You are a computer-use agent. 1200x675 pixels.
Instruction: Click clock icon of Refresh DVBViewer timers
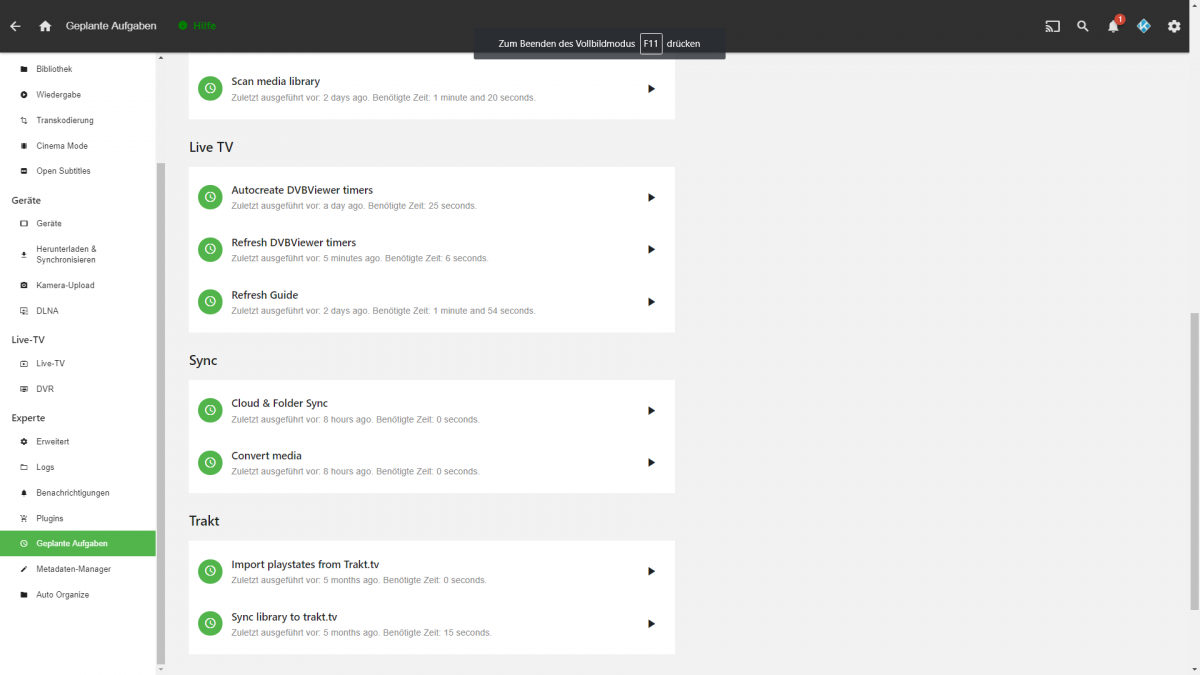tap(210, 250)
